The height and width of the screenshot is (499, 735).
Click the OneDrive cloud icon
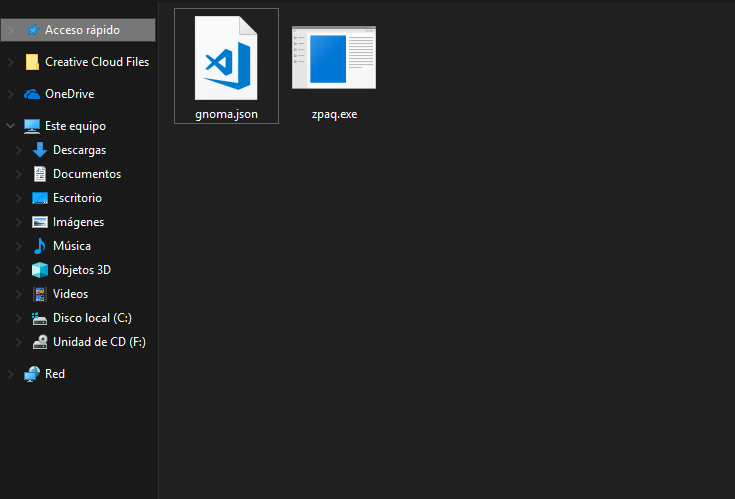pos(32,94)
